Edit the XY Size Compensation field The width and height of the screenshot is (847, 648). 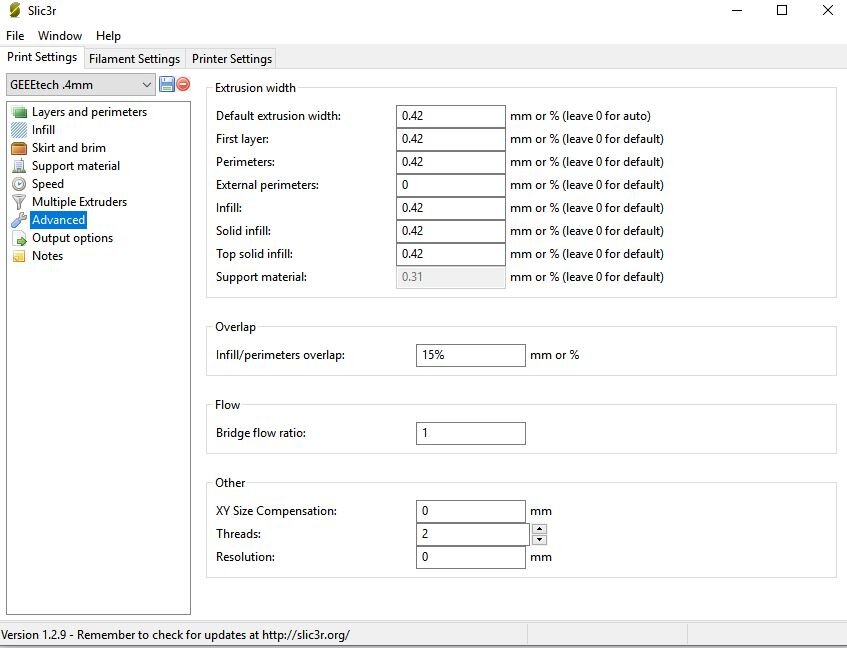[x=470, y=511]
